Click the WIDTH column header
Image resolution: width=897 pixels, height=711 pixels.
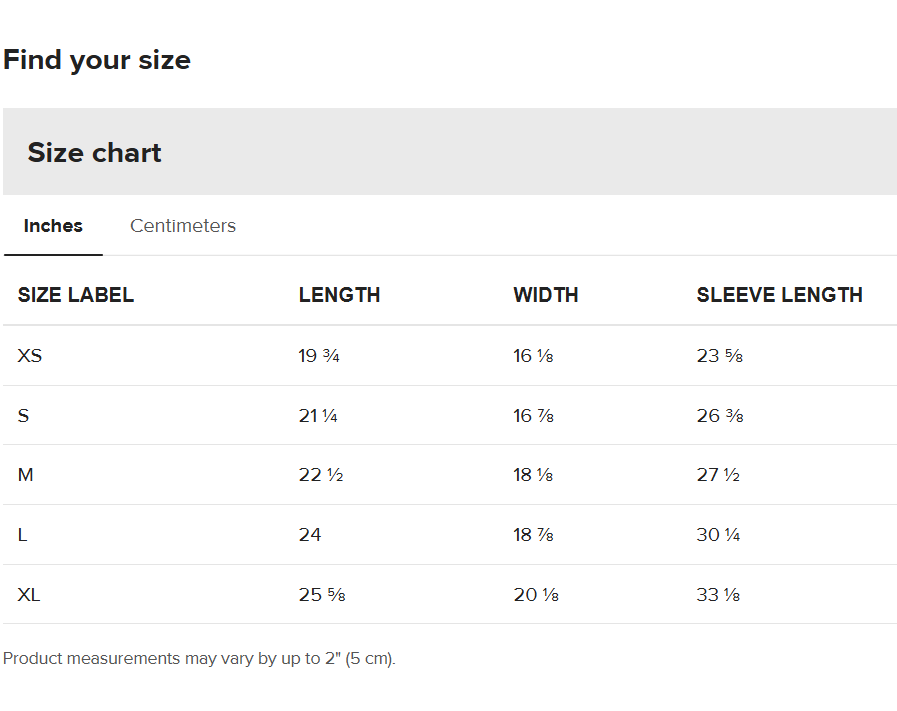(x=546, y=295)
